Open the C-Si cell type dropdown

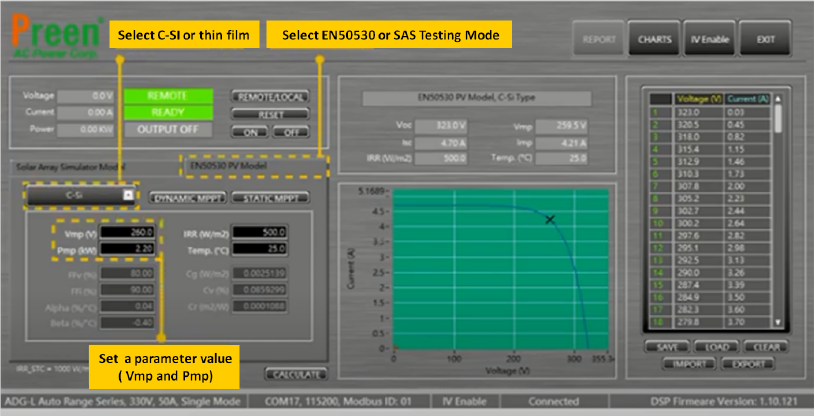[81, 196]
